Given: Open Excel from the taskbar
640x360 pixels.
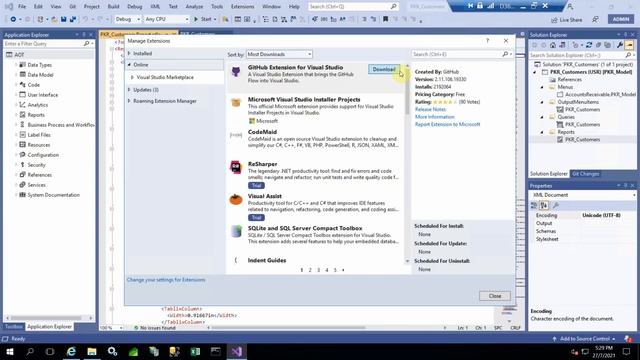Looking at the screenshot, I should 195,351.
